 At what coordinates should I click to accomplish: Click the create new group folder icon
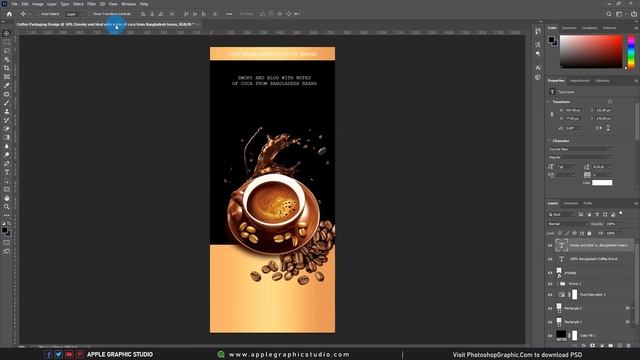611,346
